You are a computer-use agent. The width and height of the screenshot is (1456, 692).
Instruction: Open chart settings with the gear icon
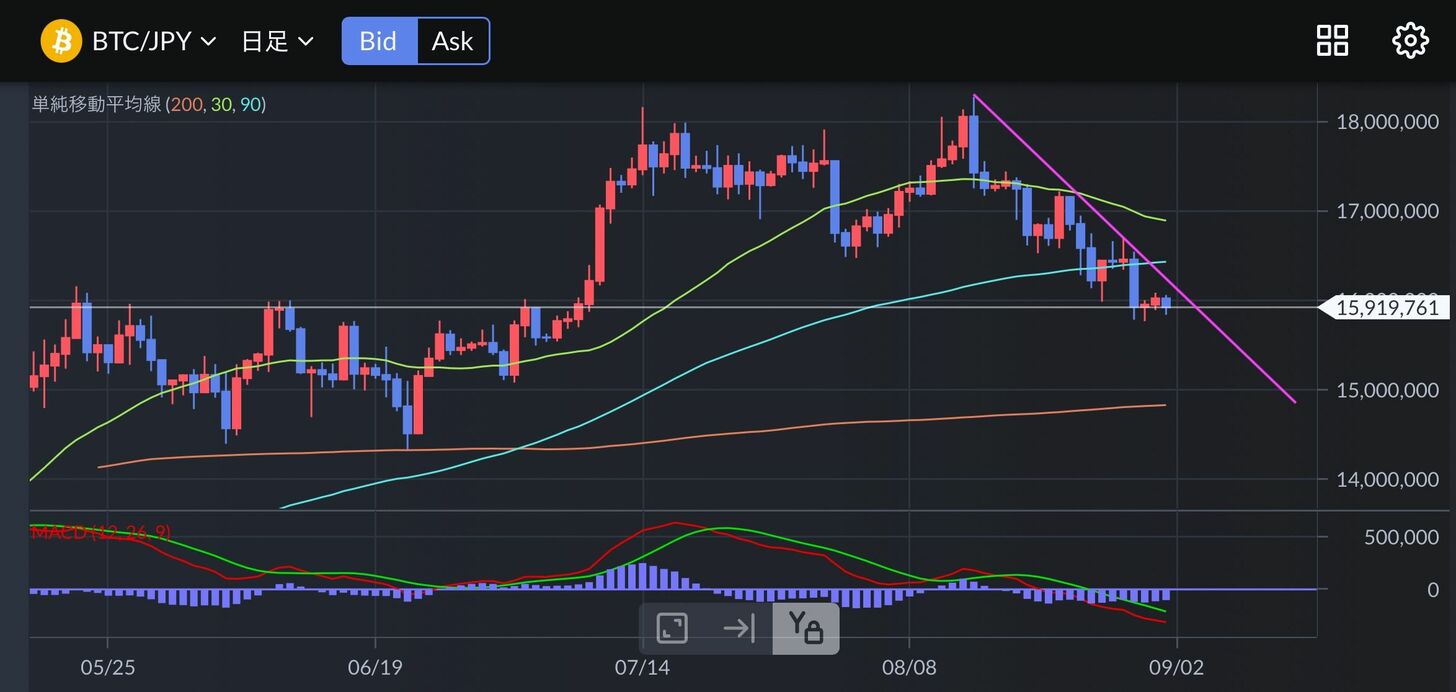(1410, 41)
